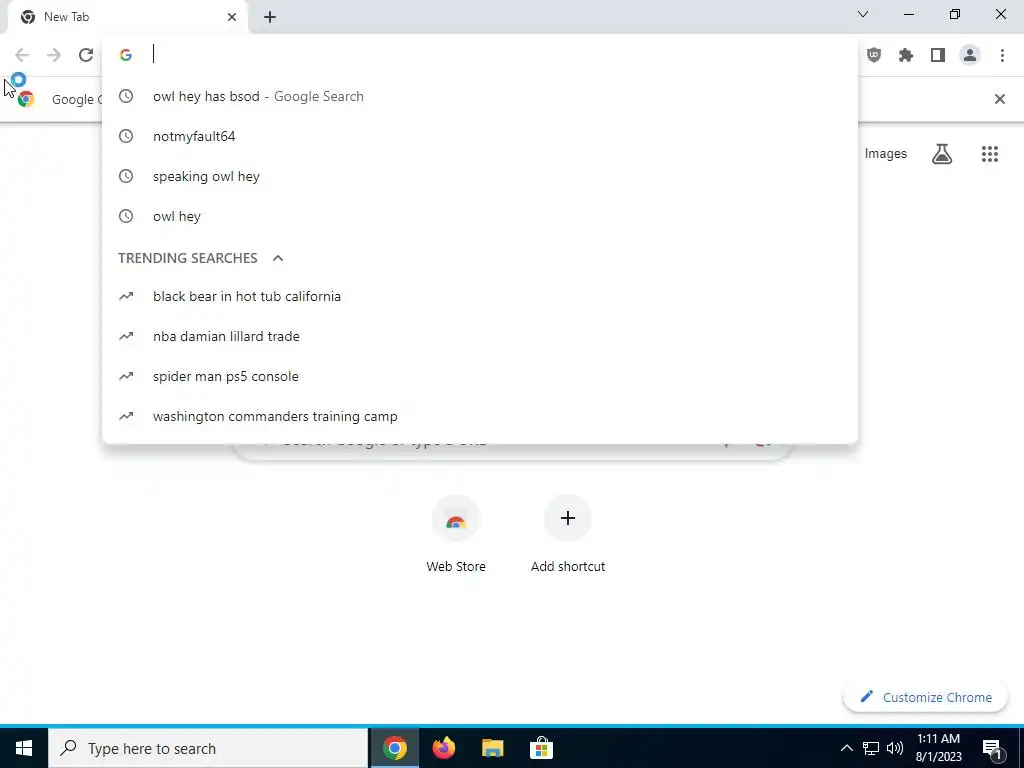Open the Images link
1024x768 pixels.
point(886,154)
